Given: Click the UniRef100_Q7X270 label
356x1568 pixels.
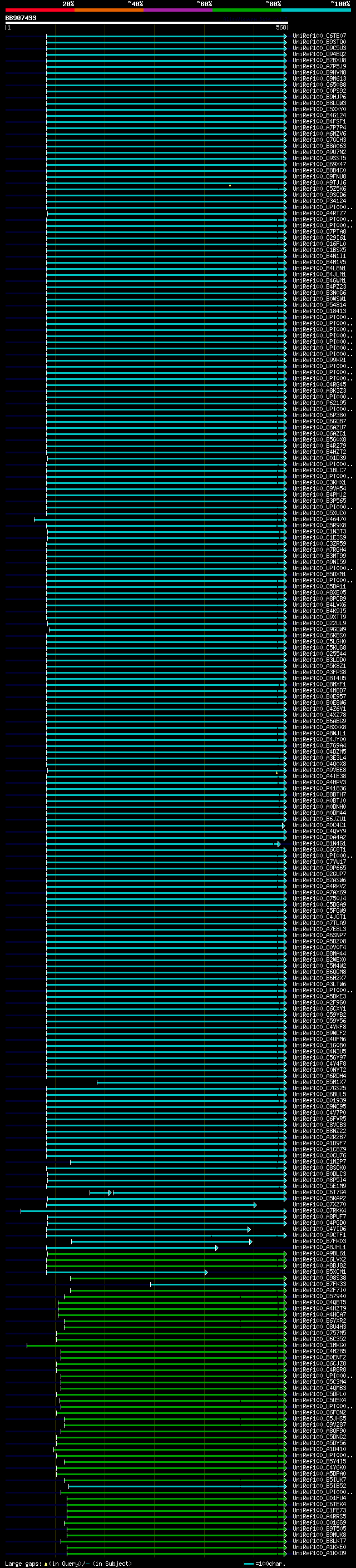Looking at the screenshot, I should pos(319,1205).
